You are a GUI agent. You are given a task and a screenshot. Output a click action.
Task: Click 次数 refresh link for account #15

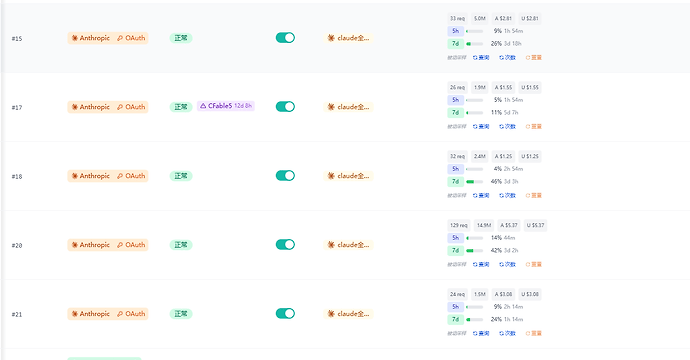[x=507, y=58]
